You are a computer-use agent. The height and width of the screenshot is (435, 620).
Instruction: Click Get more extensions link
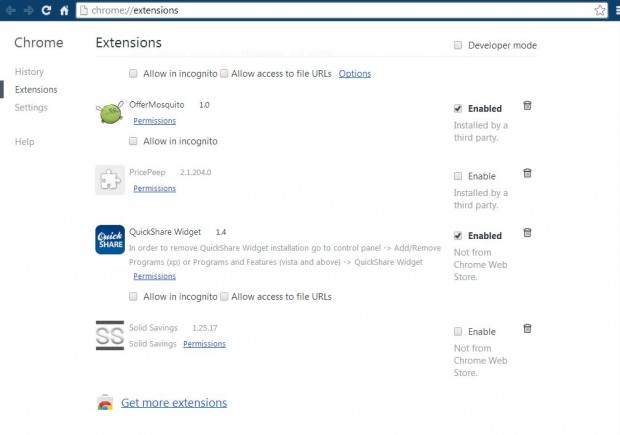click(174, 403)
